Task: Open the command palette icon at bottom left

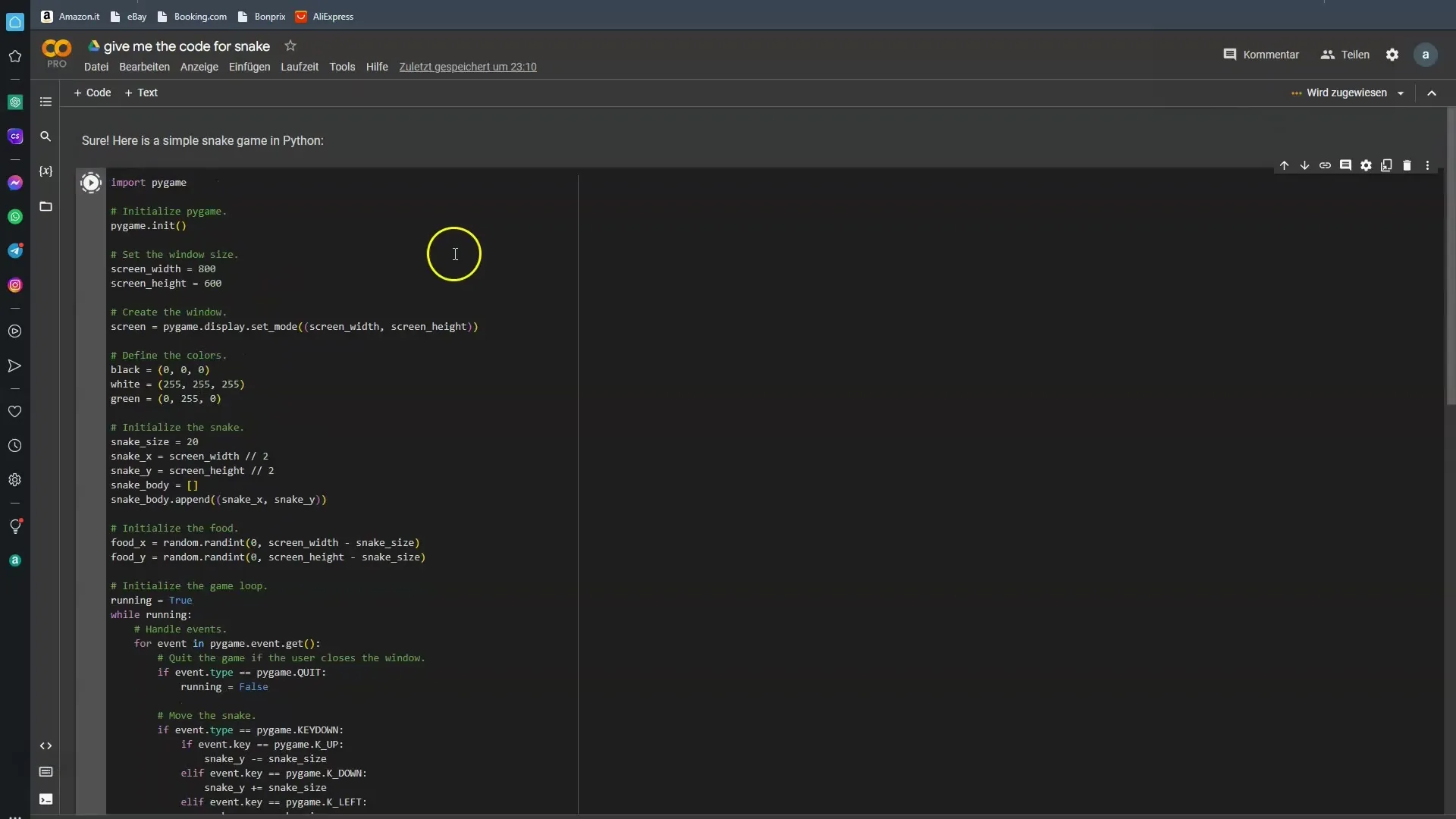Action: [45, 772]
